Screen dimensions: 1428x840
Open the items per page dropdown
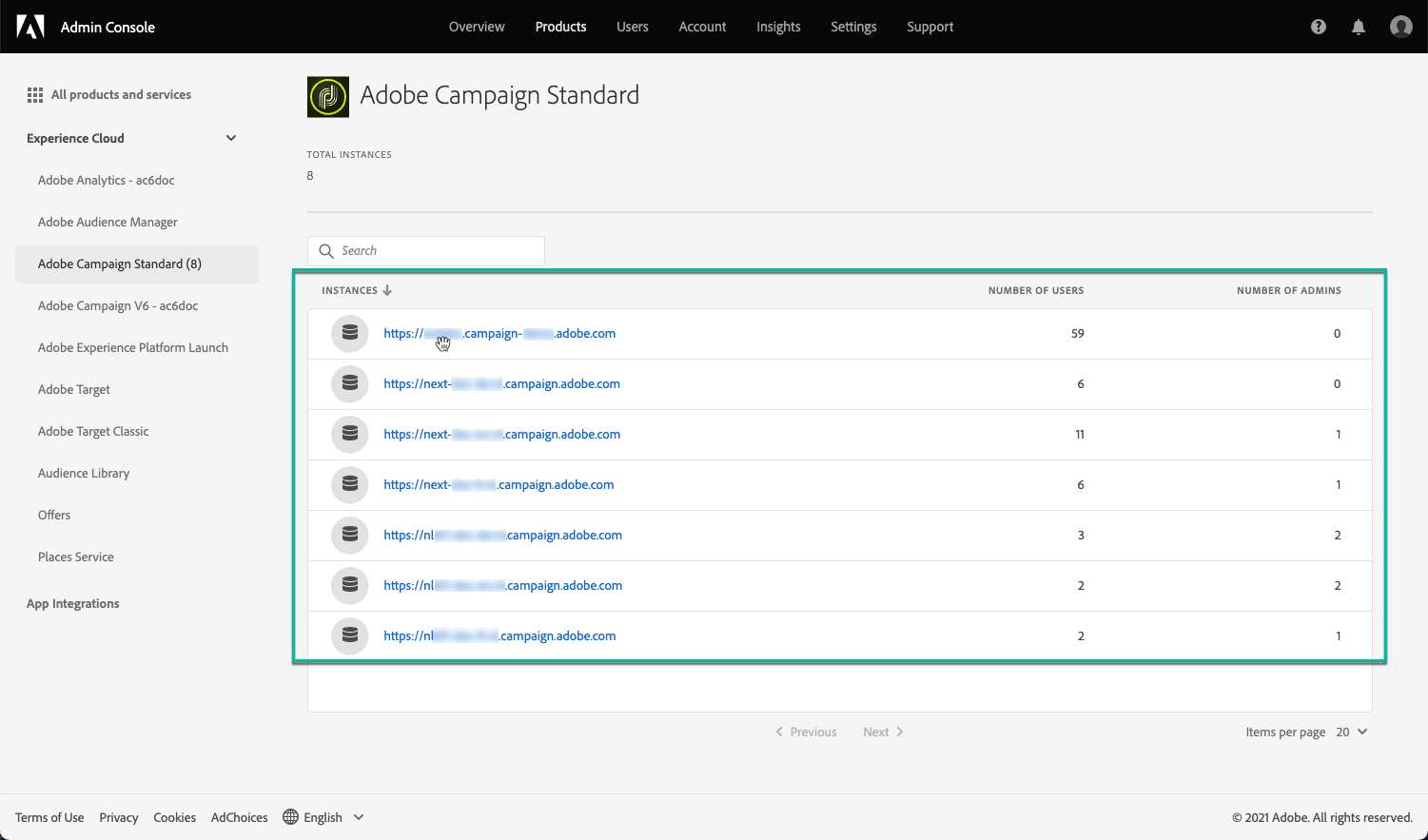tap(1352, 732)
